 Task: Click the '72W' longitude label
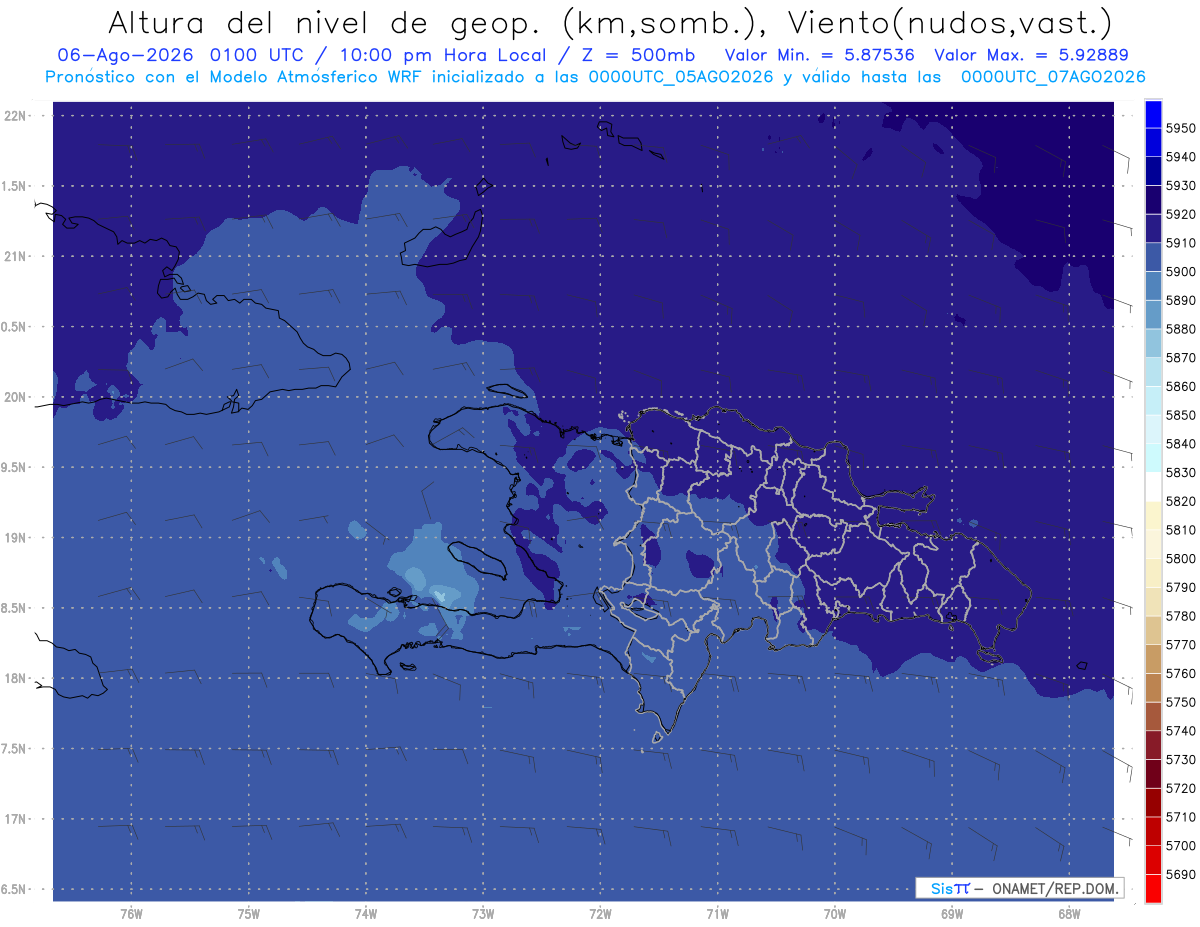(x=600, y=914)
